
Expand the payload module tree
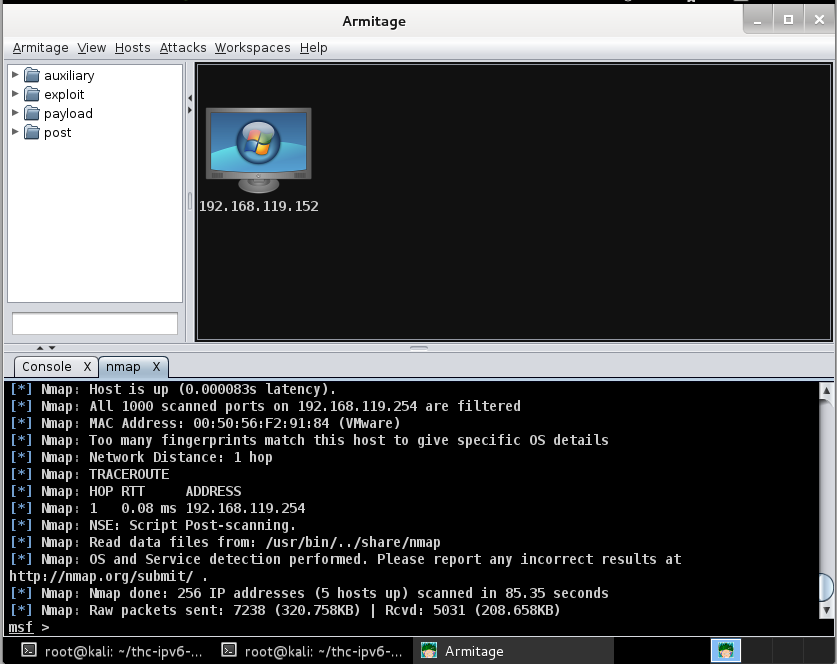15,113
